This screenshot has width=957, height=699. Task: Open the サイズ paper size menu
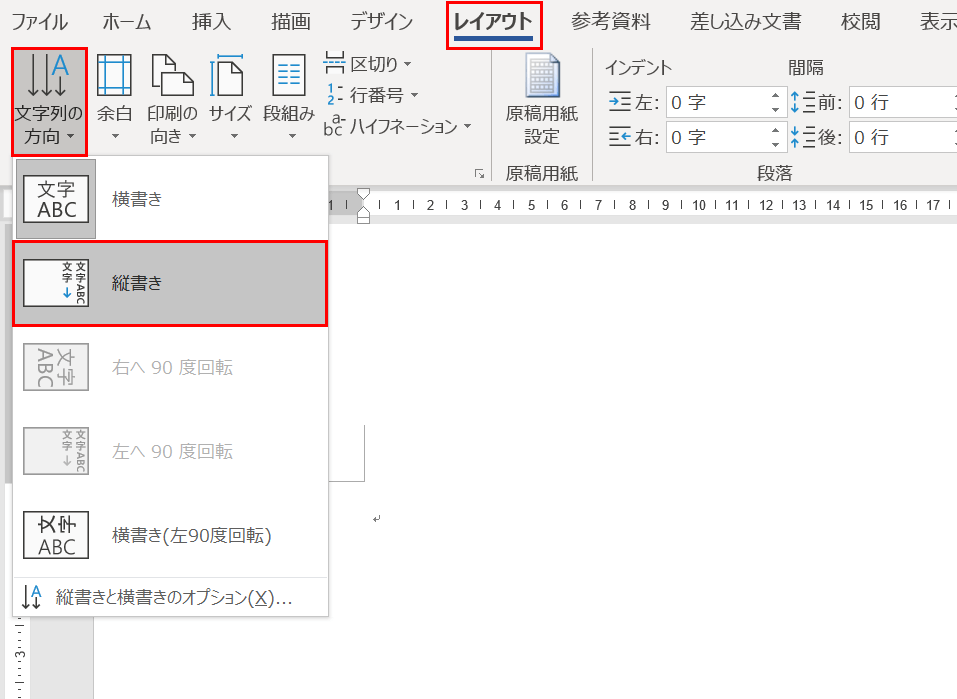pyautogui.click(x=229, y=99)
